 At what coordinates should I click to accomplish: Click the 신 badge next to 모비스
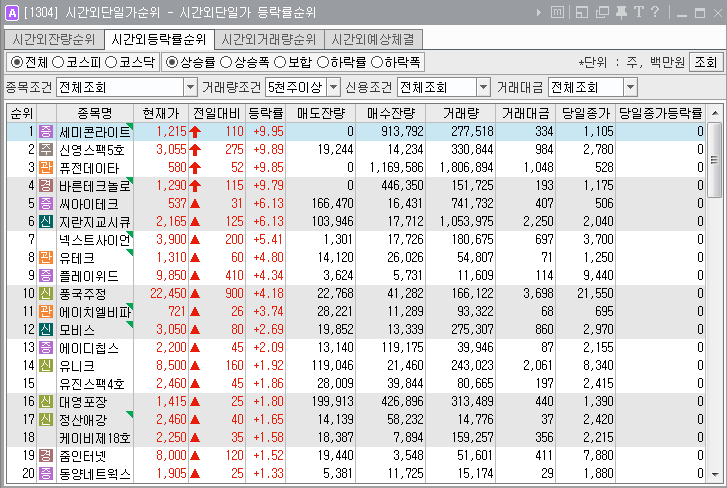(x=46, y=330)
